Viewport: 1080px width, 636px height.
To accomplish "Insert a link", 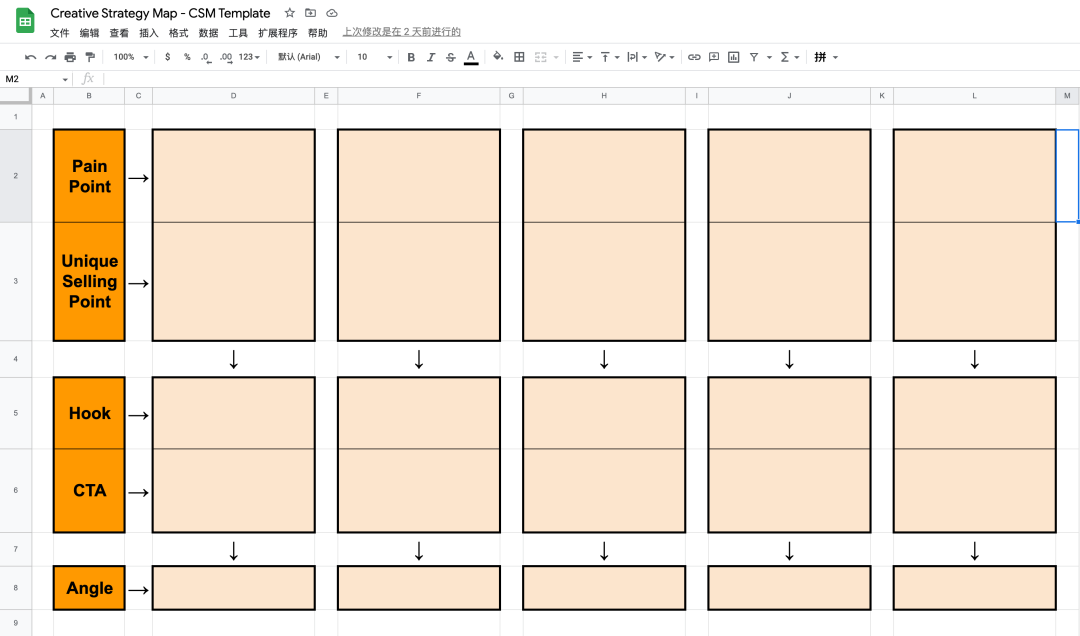I will point(694,57).
